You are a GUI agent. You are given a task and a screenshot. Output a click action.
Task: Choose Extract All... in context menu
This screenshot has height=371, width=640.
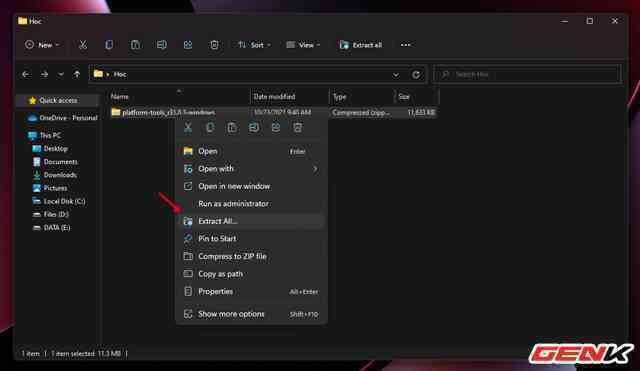(251, 221)
